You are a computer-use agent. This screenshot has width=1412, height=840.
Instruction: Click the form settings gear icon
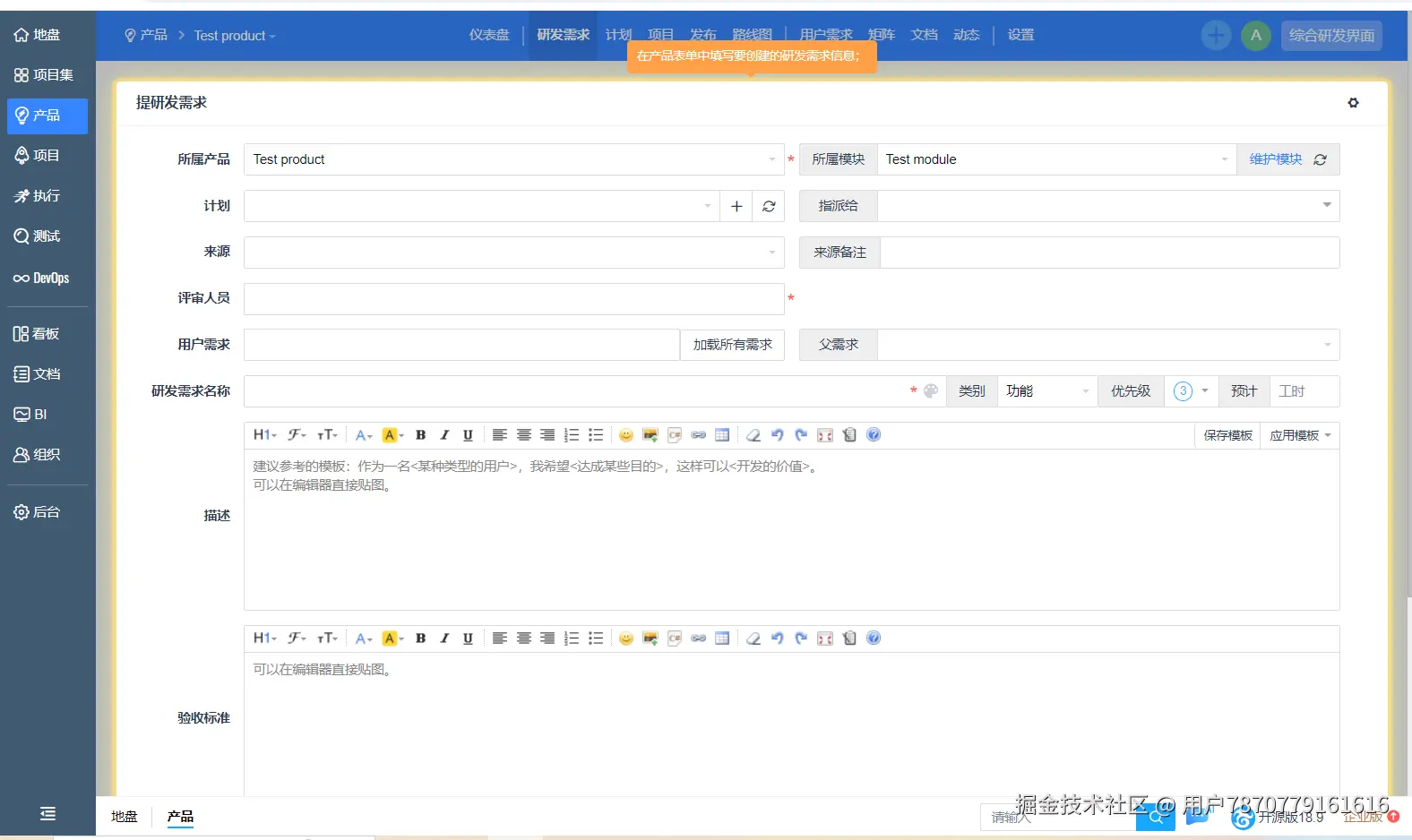click(x=1353, y=103)
